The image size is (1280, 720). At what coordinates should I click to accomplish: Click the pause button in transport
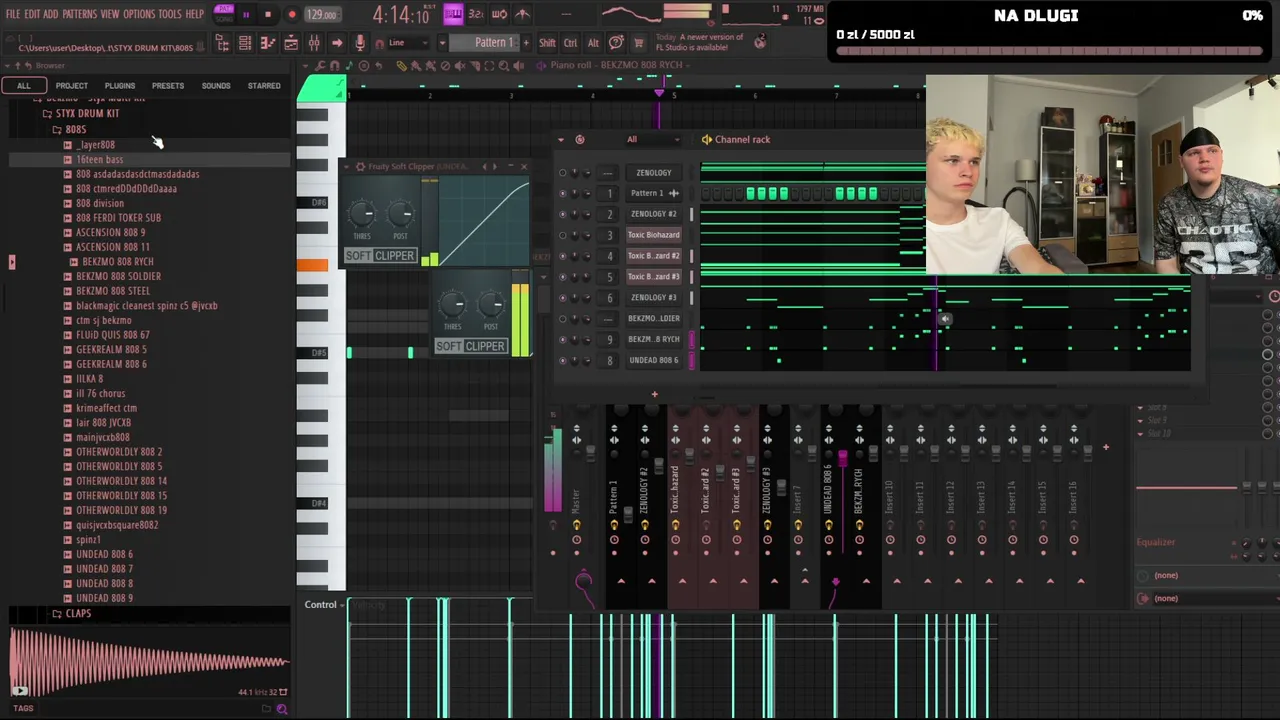click(246, 15)
